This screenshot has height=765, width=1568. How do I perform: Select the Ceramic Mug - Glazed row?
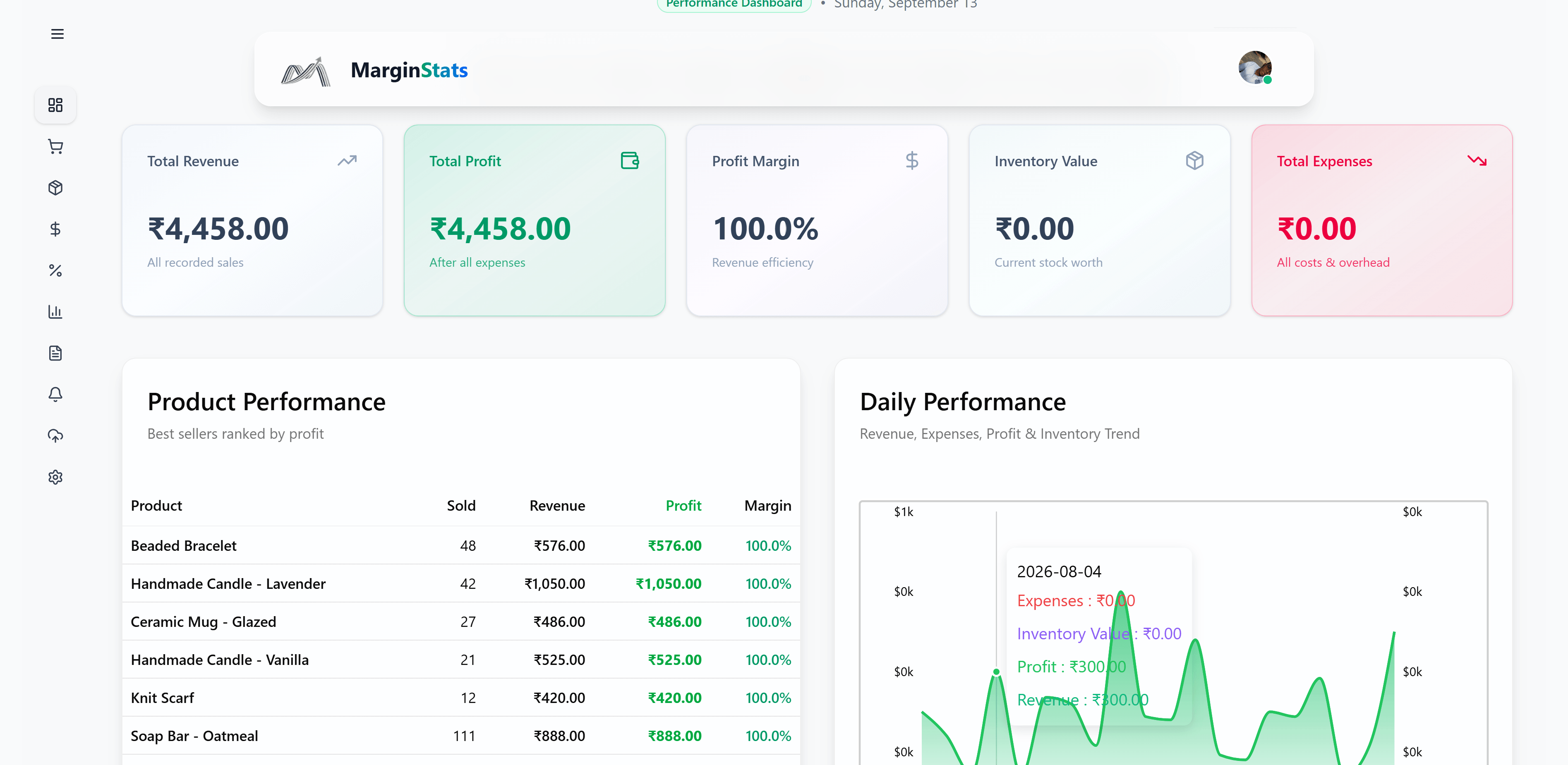(x=461, y=622)
